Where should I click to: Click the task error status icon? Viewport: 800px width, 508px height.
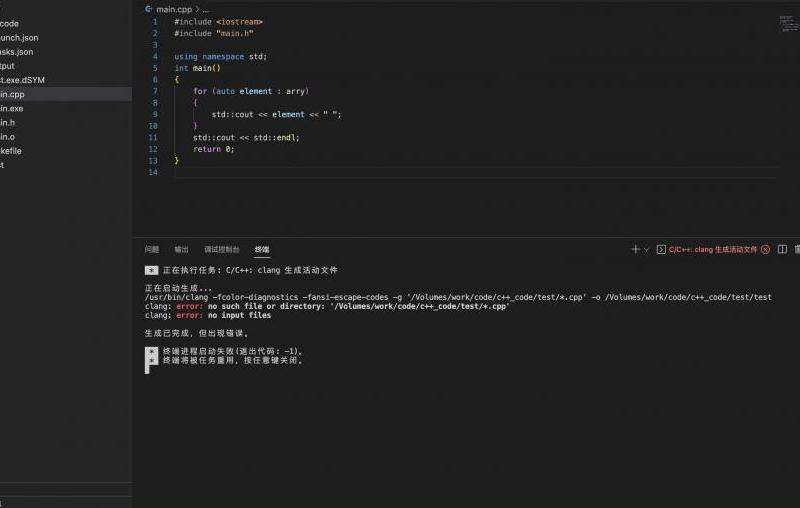point(765,249)
